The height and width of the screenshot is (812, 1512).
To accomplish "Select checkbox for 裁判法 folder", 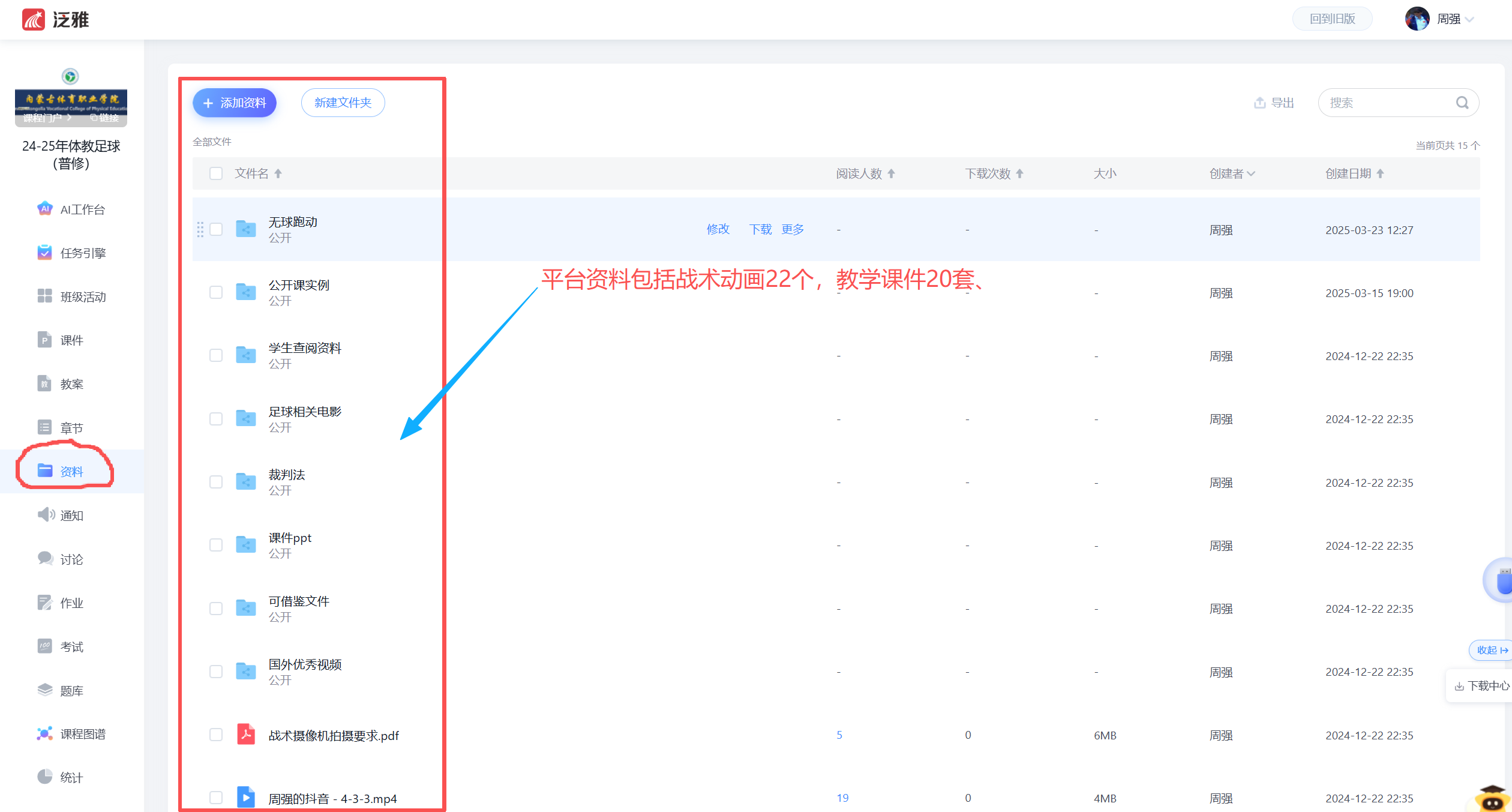I will [x=216, y=482].
